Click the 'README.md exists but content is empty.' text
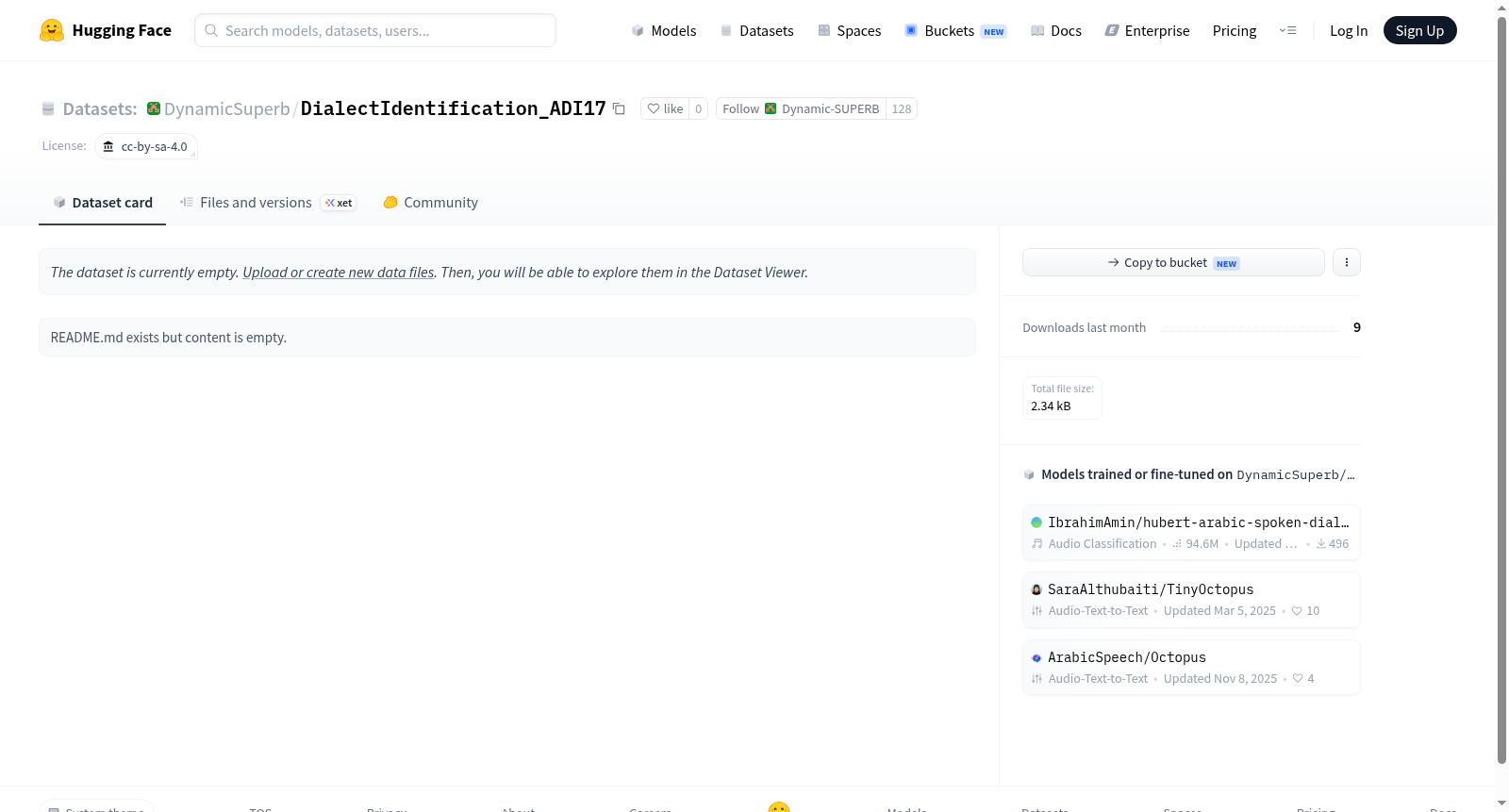The height and width of the screenshot is (812, 1509). click(169, 337)
